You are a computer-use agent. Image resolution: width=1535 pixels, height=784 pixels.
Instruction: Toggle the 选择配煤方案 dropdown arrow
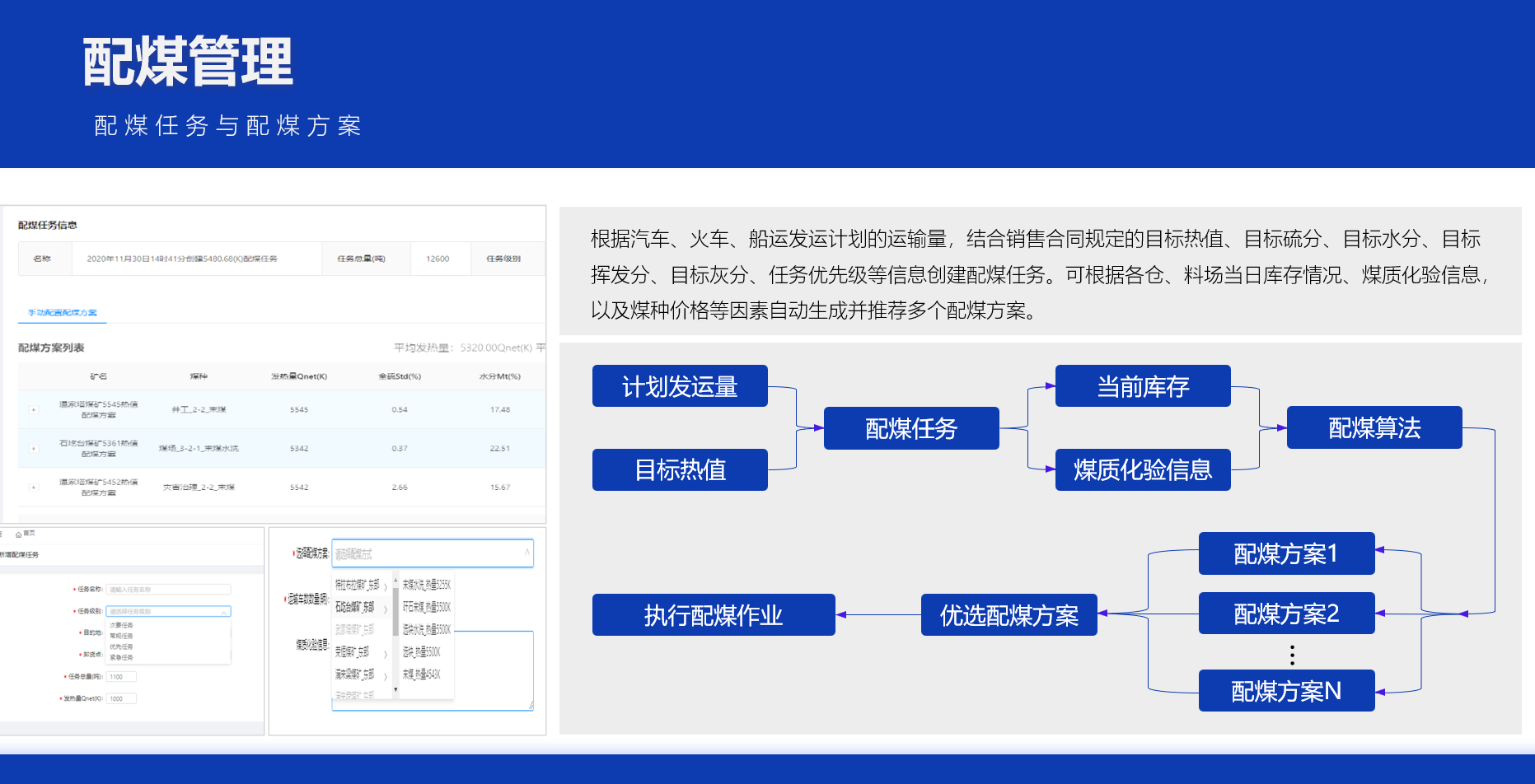coord(526,553)
